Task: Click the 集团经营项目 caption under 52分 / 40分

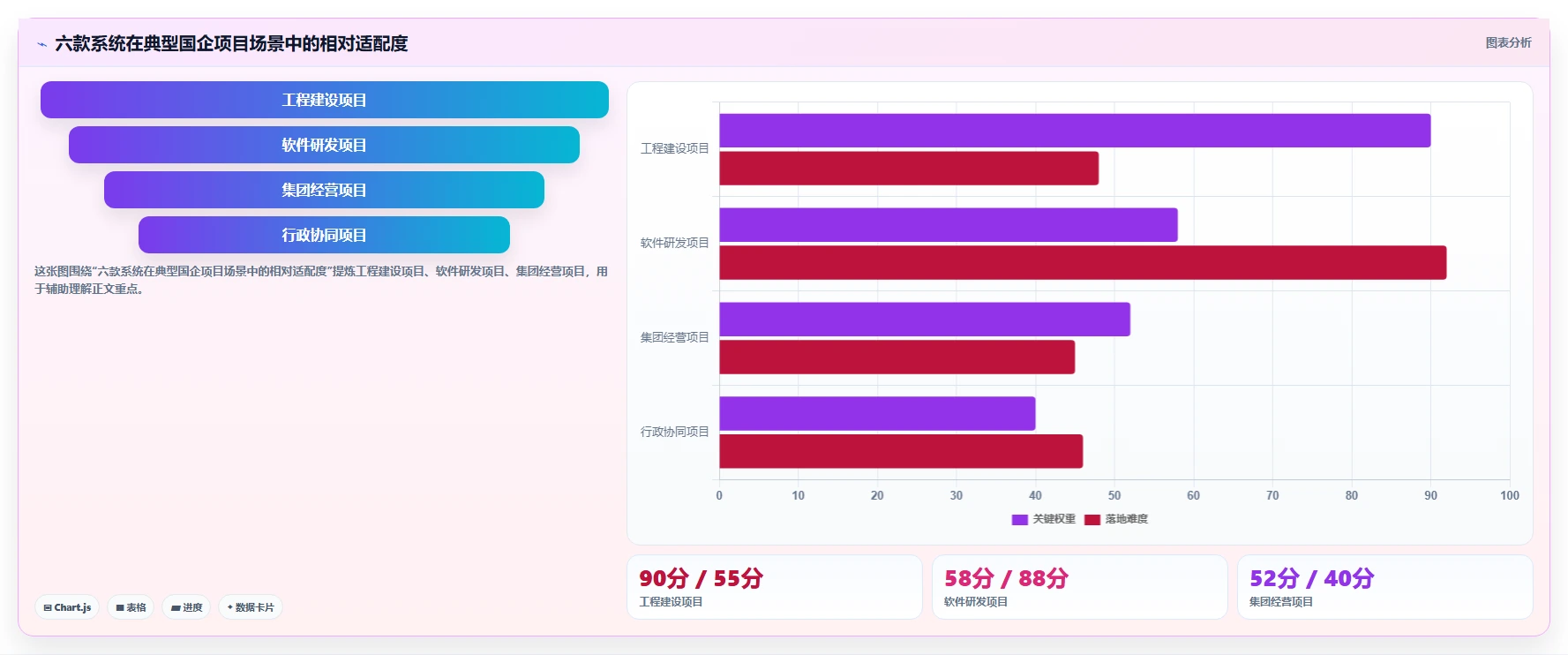Action: 1281,602
